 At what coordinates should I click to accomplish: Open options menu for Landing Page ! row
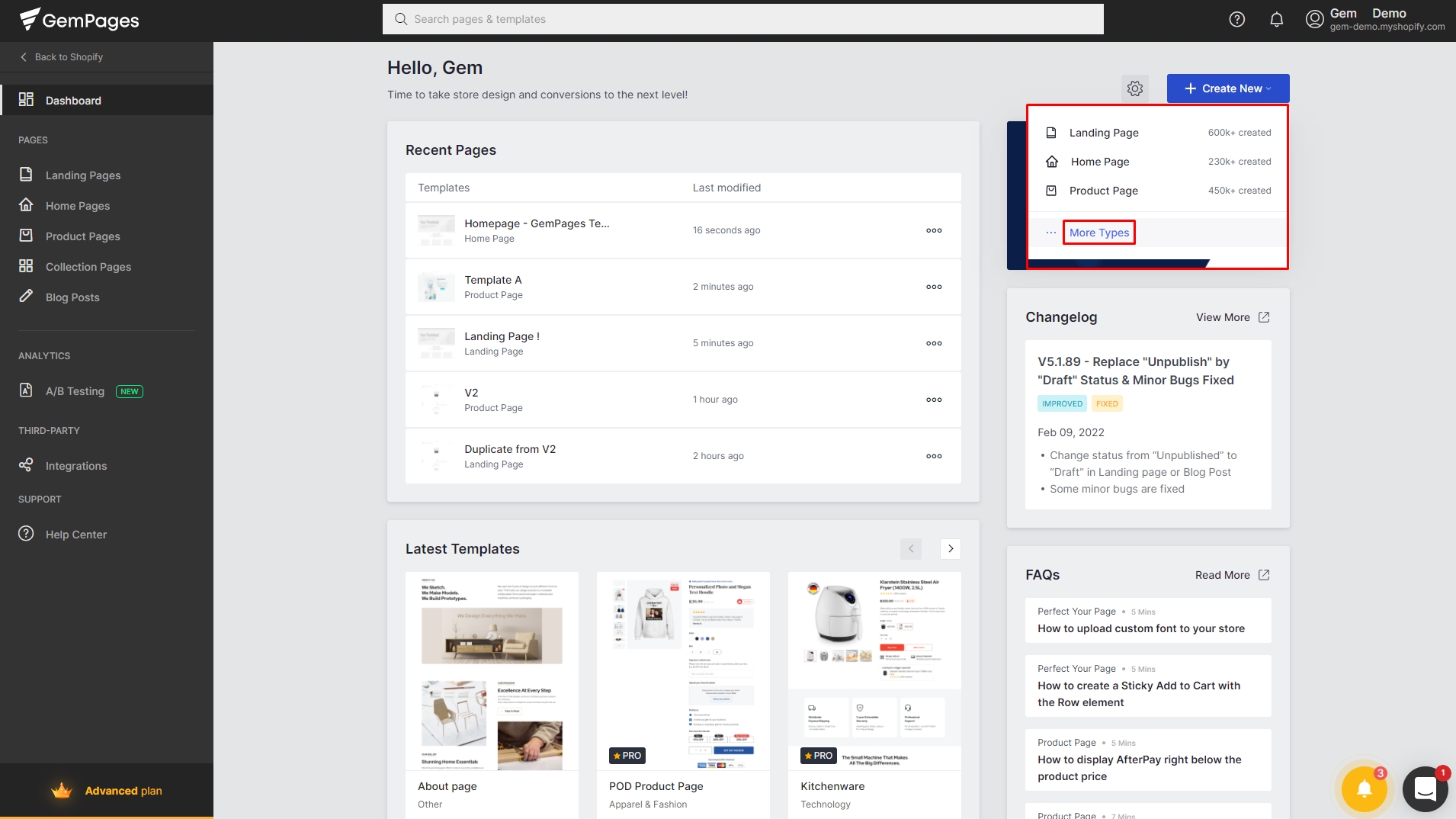click(934, 343)
